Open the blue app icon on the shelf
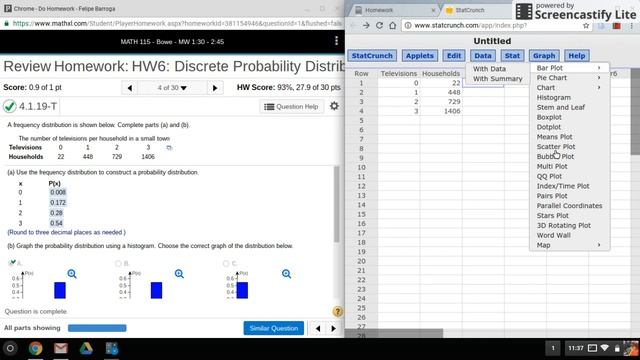640x360 pixels. 111,348
